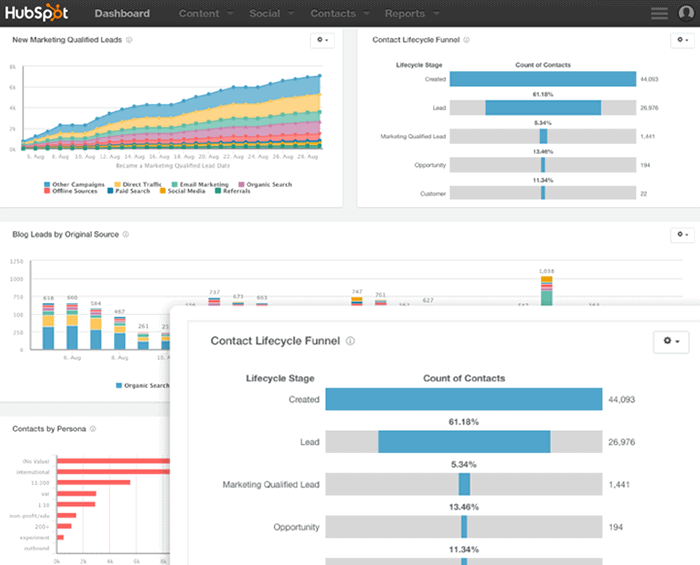Go to the Dashboard link
This screenshot has height=565, width=700.
click(x=122, y=13)
